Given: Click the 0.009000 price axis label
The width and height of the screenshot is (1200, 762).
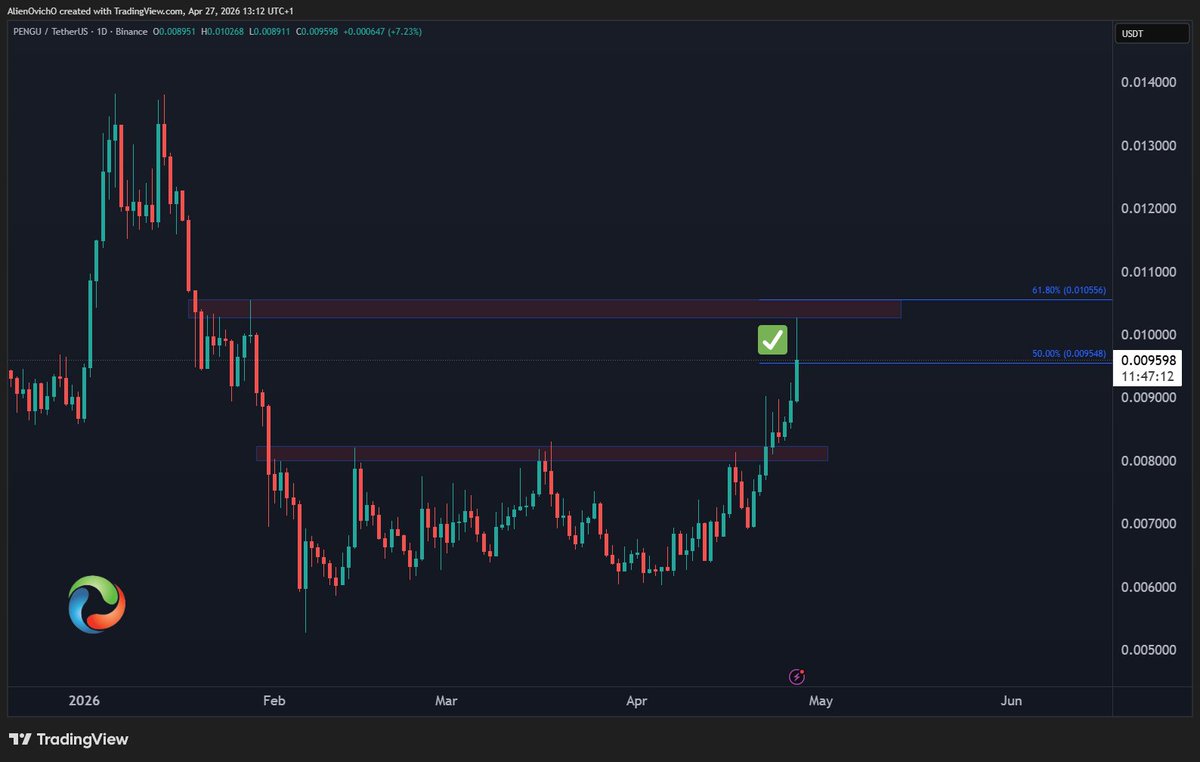Looking at the screenshot, I should [x=1149, y=397].
